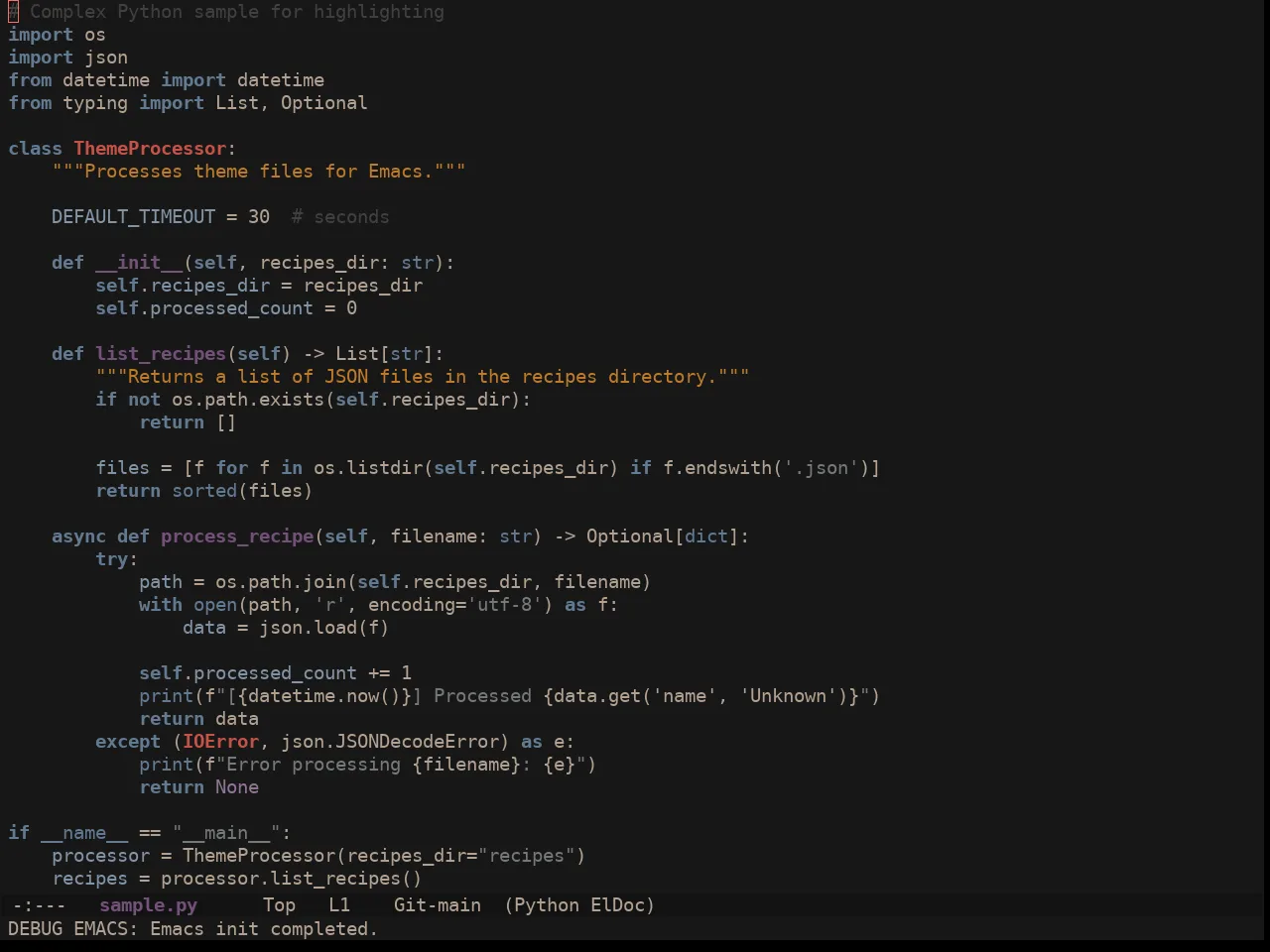Click 'data = json.load(f)' line
Viewport: 1270px width, 952px height.
[x=286, y=628]
